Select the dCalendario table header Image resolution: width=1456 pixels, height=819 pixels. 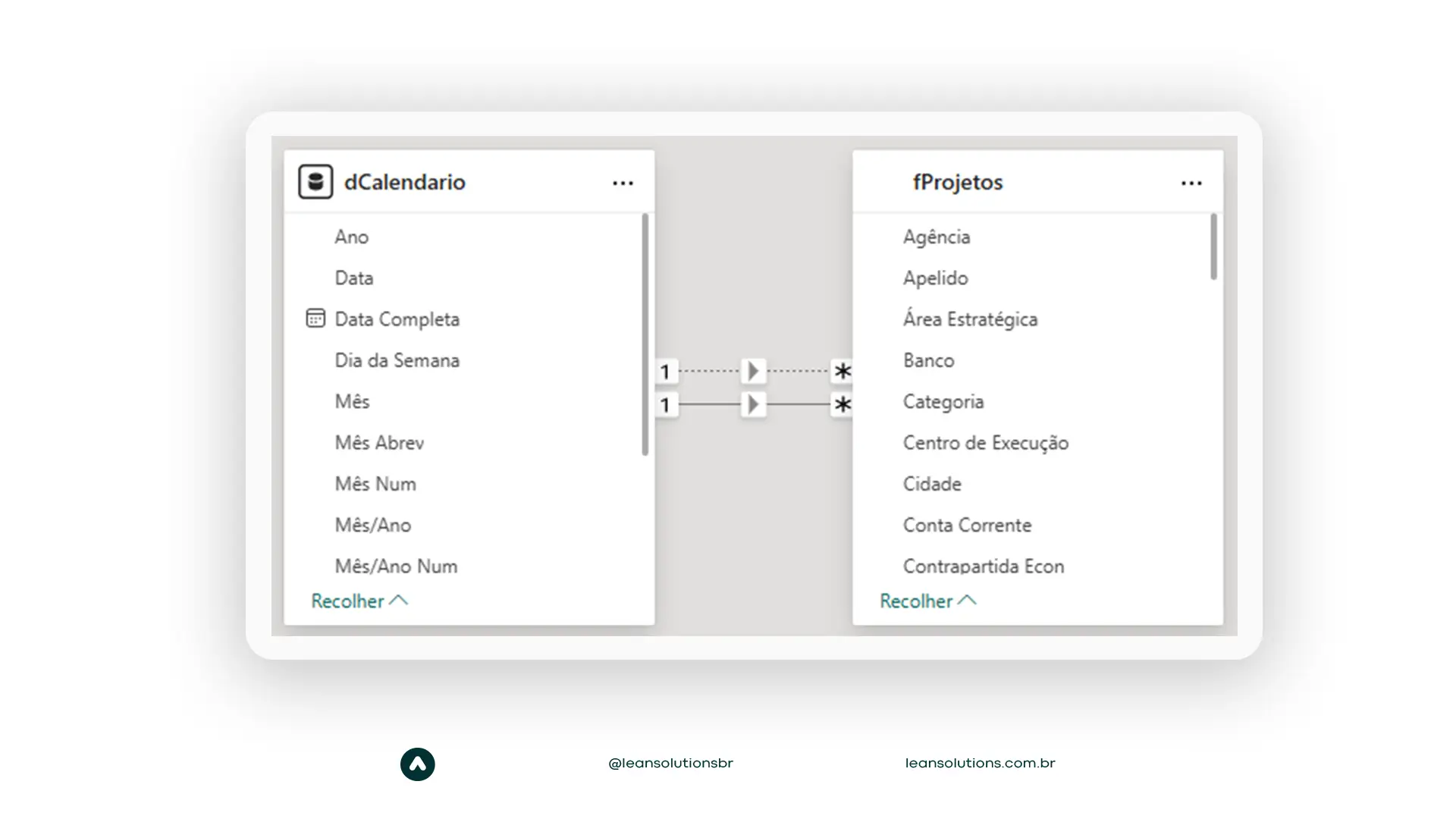(469, 182)
